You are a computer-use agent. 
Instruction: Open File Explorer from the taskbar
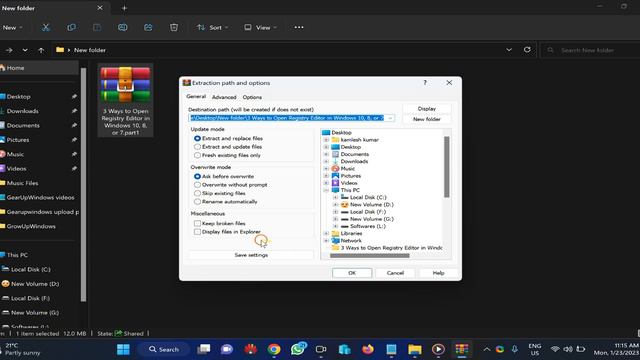pos(415,349)
